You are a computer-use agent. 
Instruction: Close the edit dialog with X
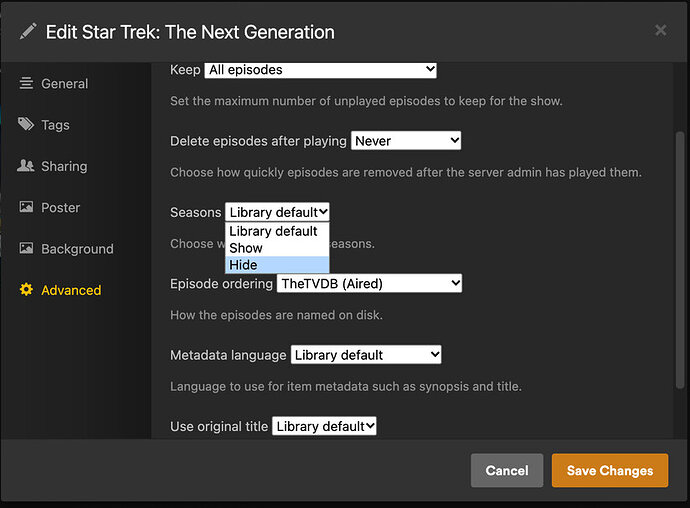coord(660,31)
